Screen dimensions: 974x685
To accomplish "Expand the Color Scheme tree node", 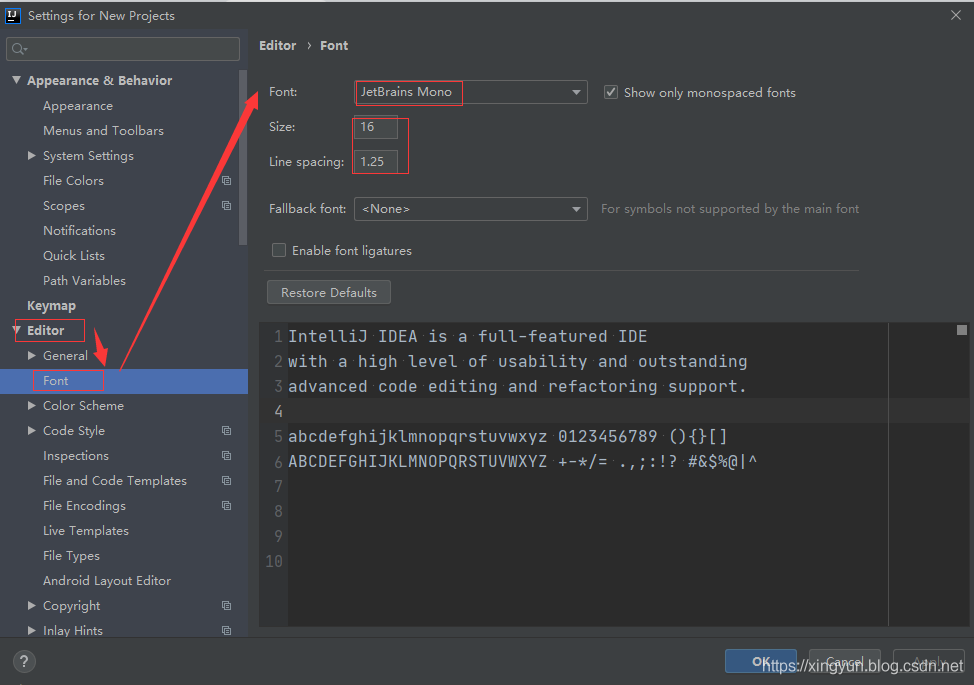I will coord(33,406).
